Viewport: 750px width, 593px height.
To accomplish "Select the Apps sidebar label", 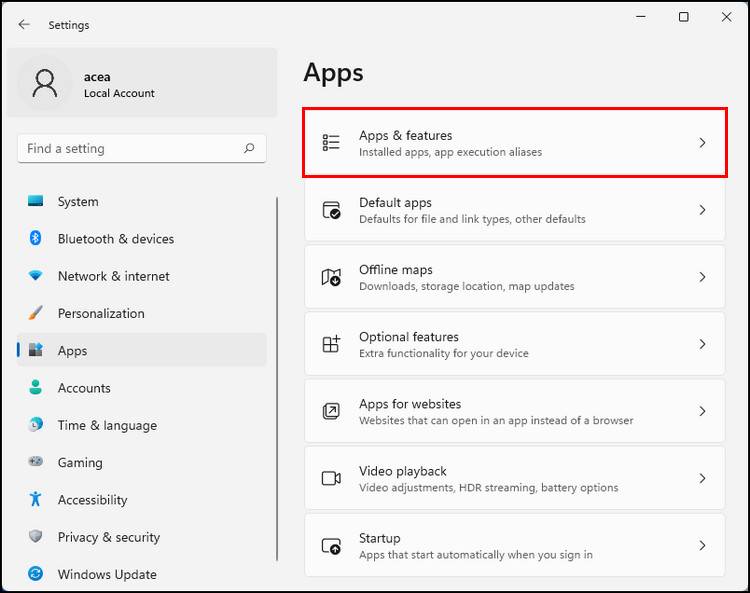I will (72, 351).
